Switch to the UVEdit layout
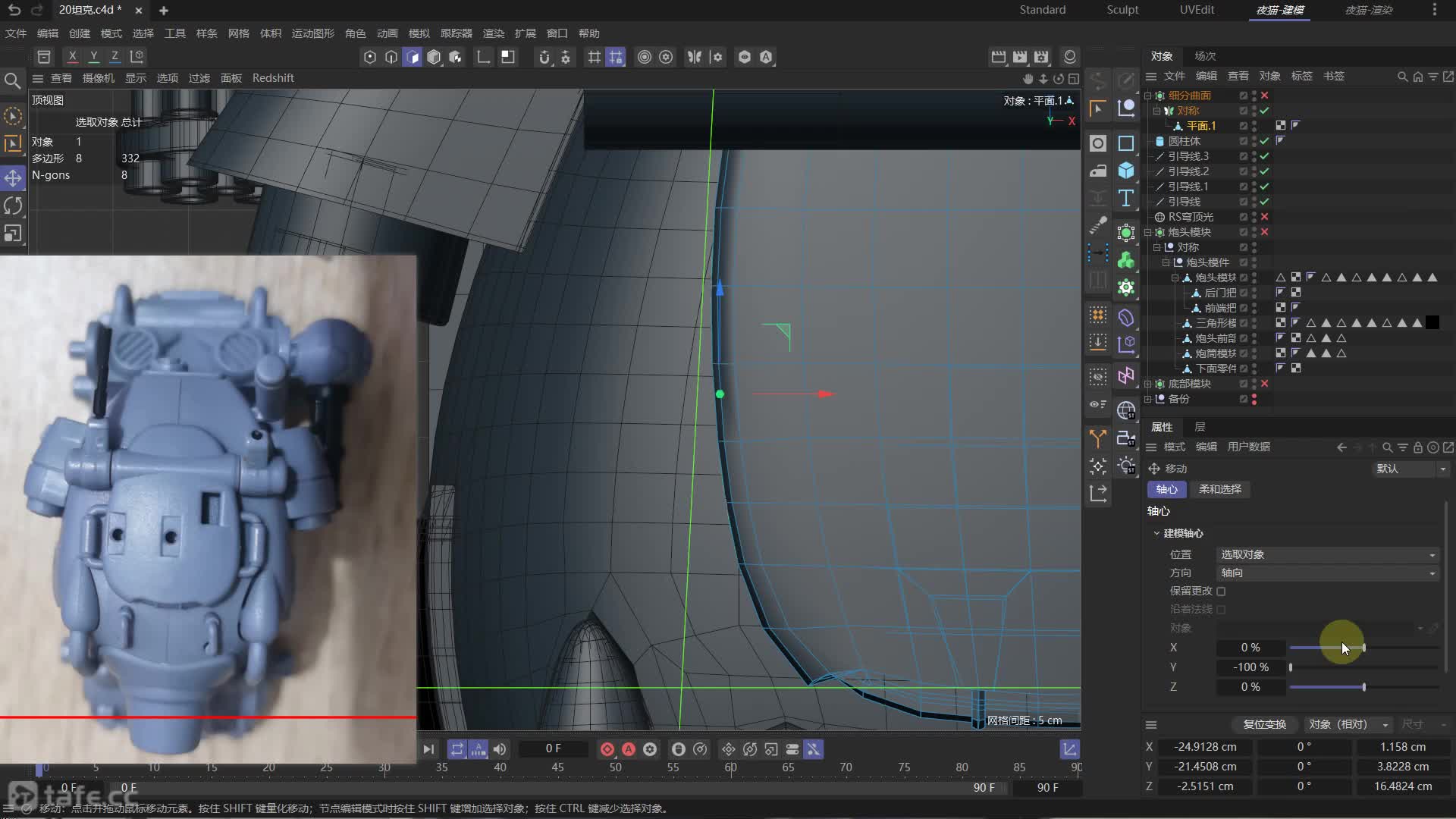This screenshot has height=819, width=1456. tap(1197, 10)
